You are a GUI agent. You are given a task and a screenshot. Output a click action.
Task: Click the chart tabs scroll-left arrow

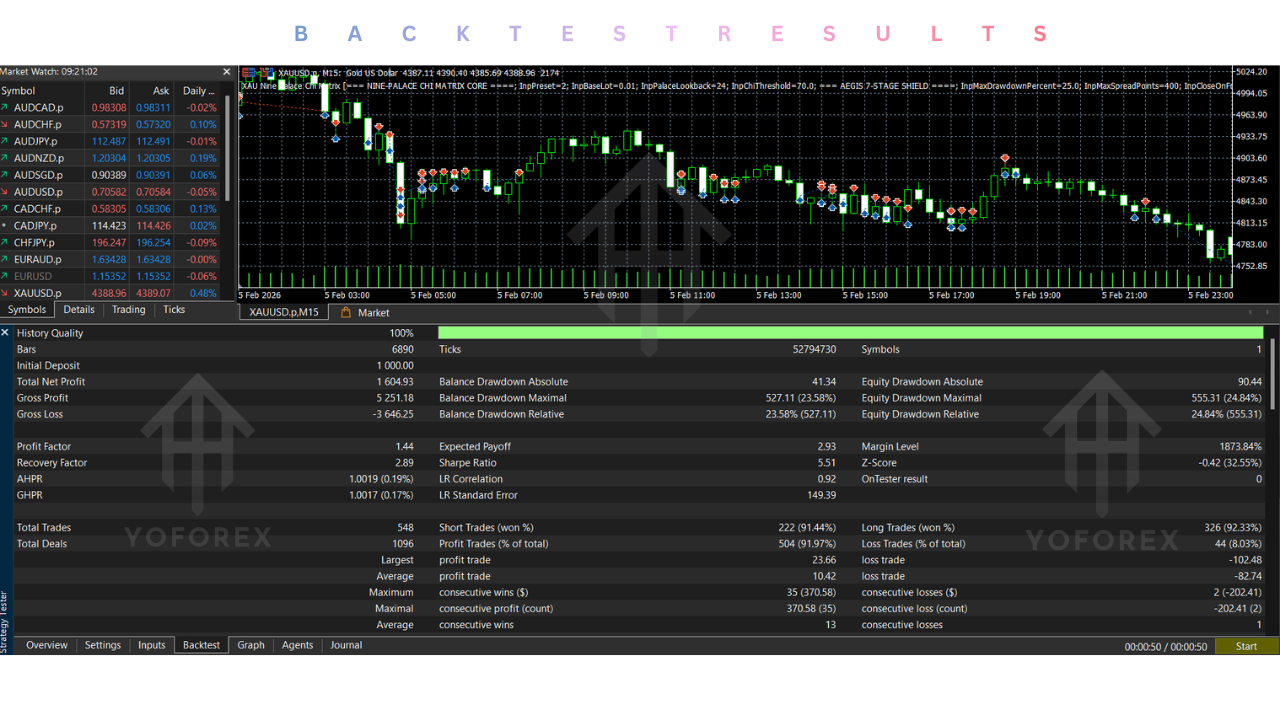pos(1251,313)
